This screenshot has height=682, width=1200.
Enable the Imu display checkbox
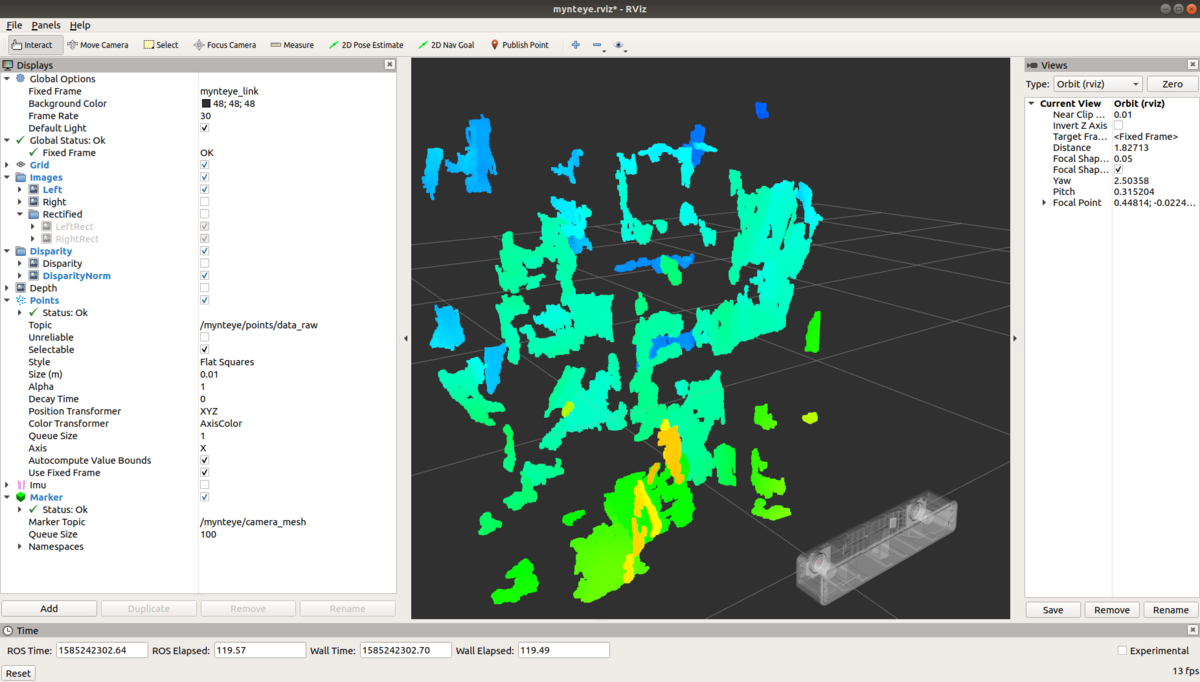point(205,485)
